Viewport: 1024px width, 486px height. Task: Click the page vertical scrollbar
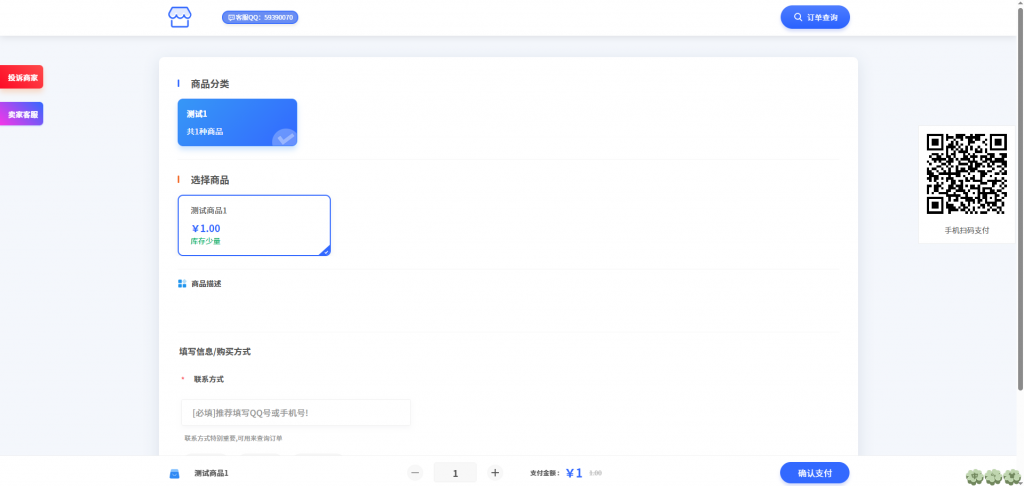click(x=1019, y=200)
